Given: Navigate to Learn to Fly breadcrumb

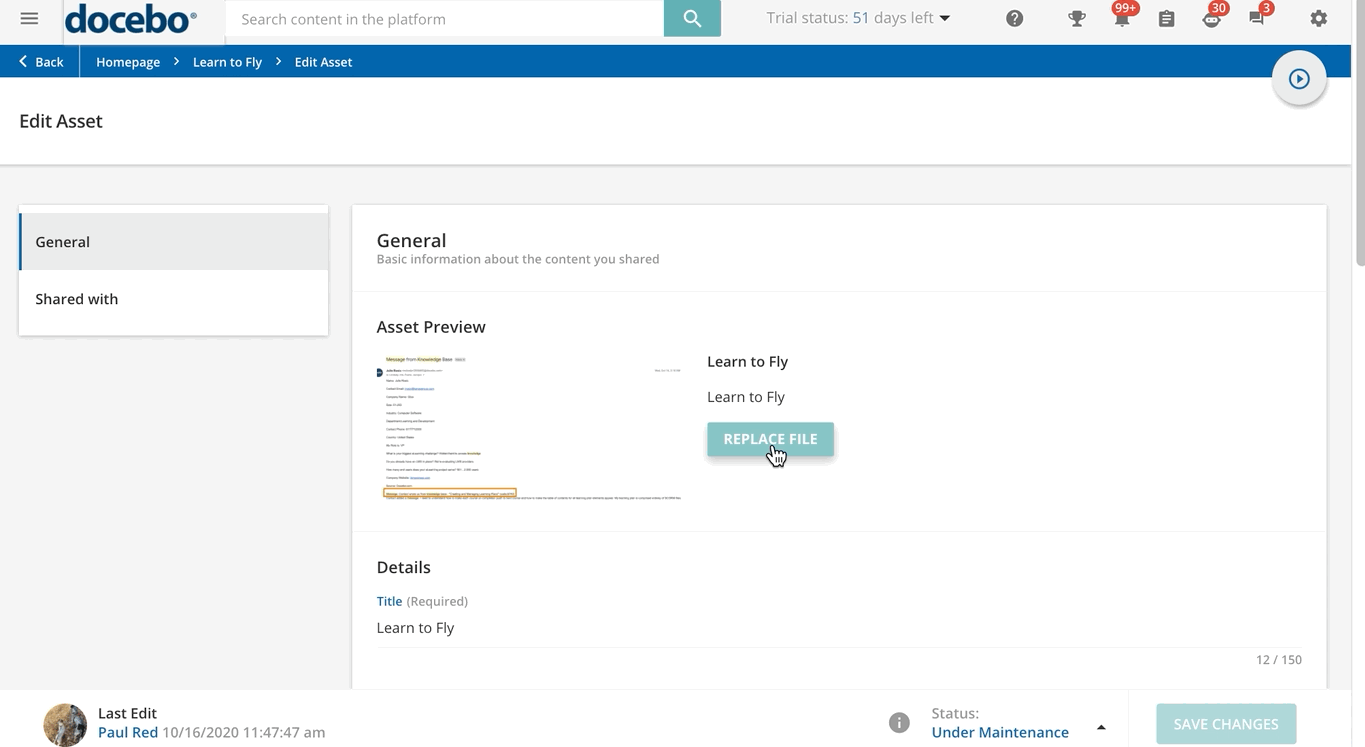Looking at the screenshot, I should [x=227, y=62].
